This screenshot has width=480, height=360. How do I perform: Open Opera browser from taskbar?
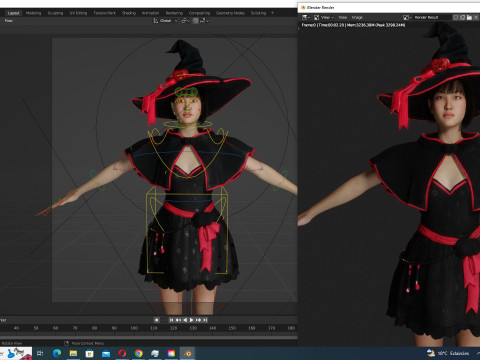(122, 353)
